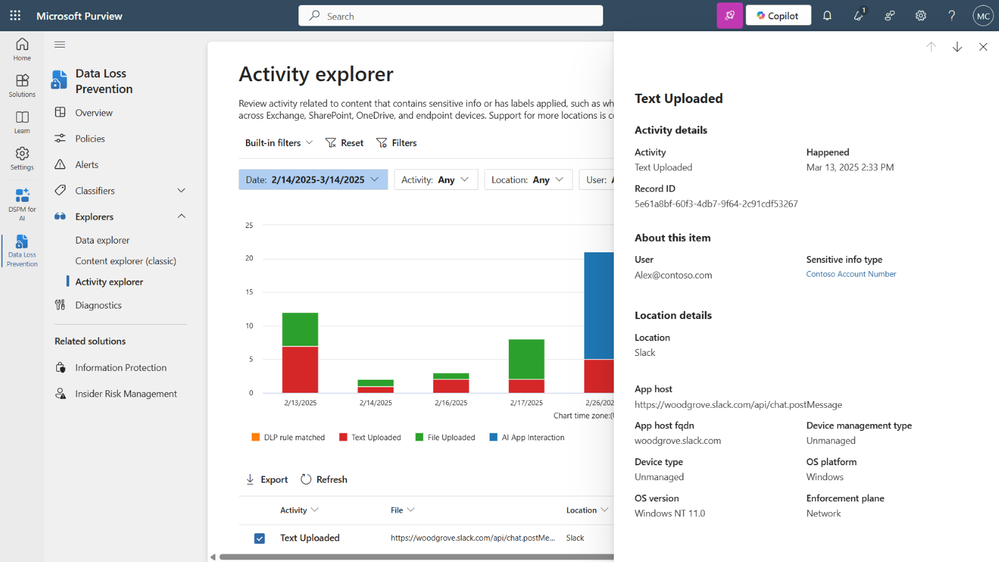The width and height of the screenshot is (999, 562).
Task: Click the Copilot button
Action: pyautogui.click(x=778, y=15)
